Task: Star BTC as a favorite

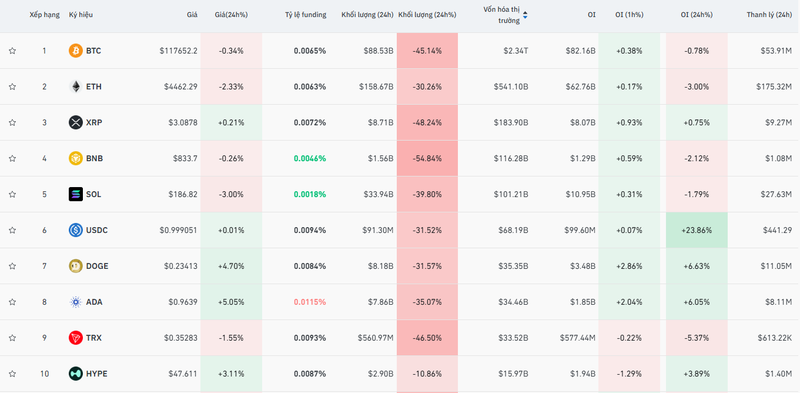Action: tap(12, 51)
